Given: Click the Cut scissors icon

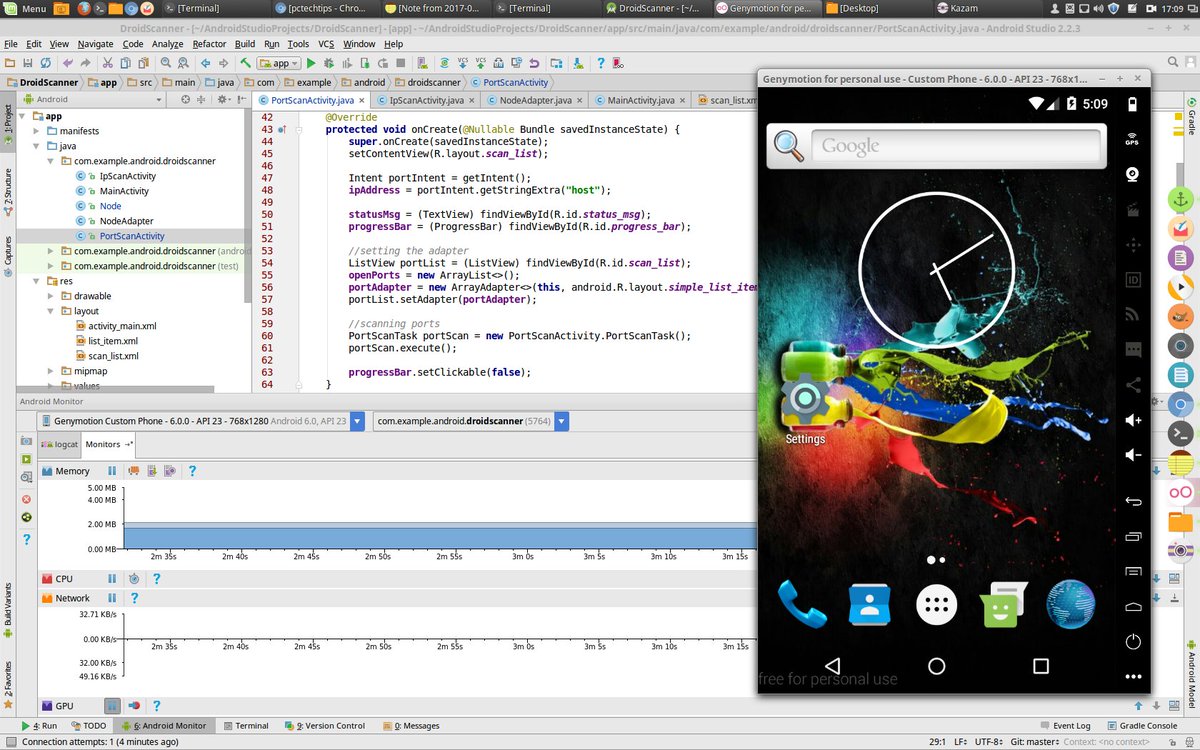Looking at the screenshot, I should click(x=107, y=62).
